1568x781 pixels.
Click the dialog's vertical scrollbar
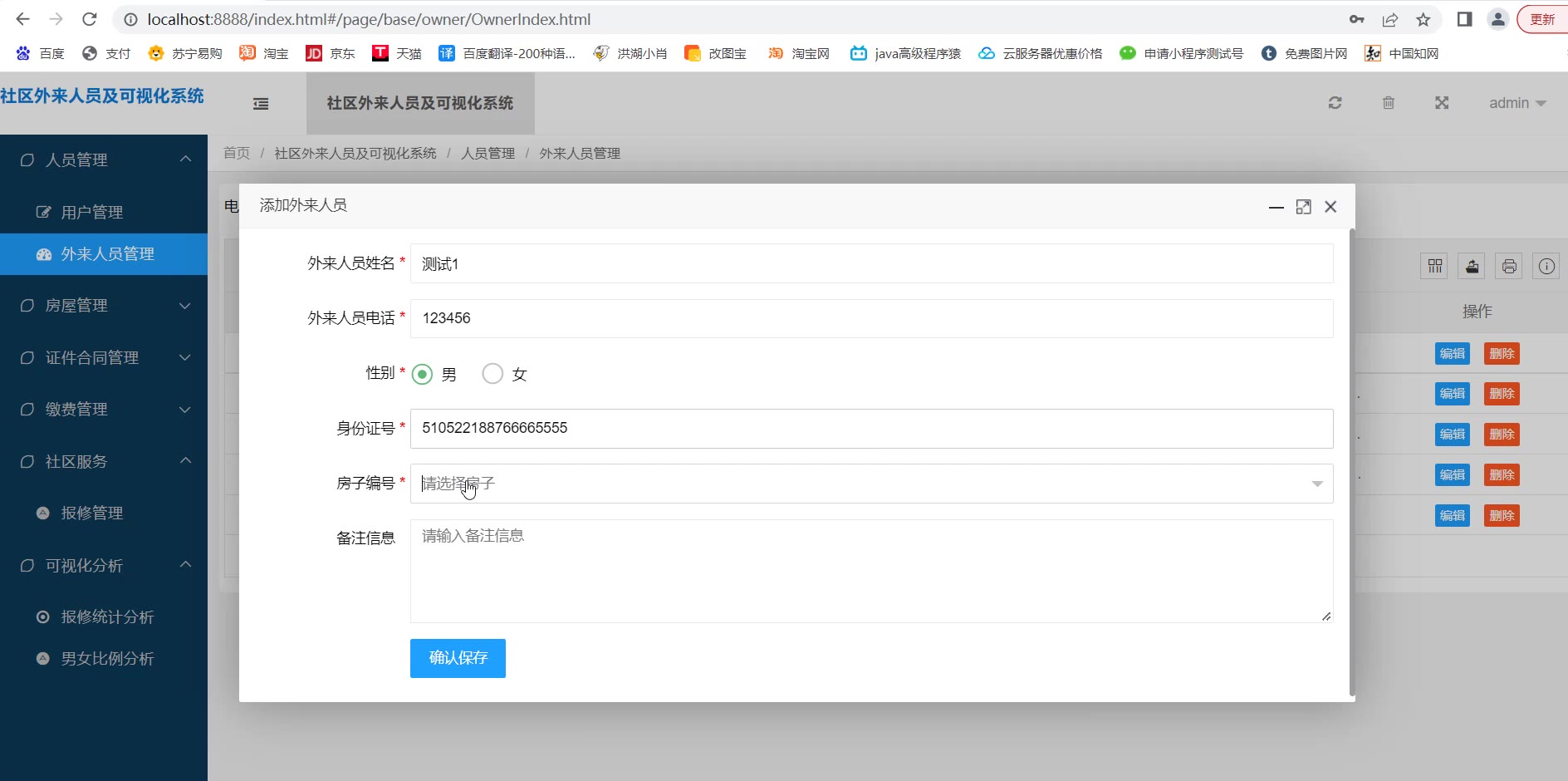pyautogui.click(x=1352, y=463)
